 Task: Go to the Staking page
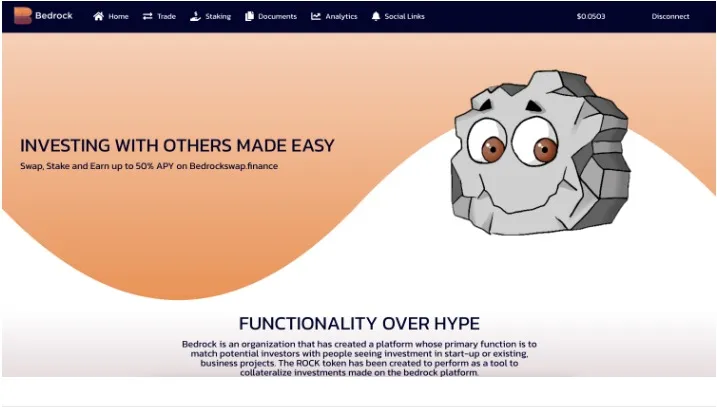(218, 16)
